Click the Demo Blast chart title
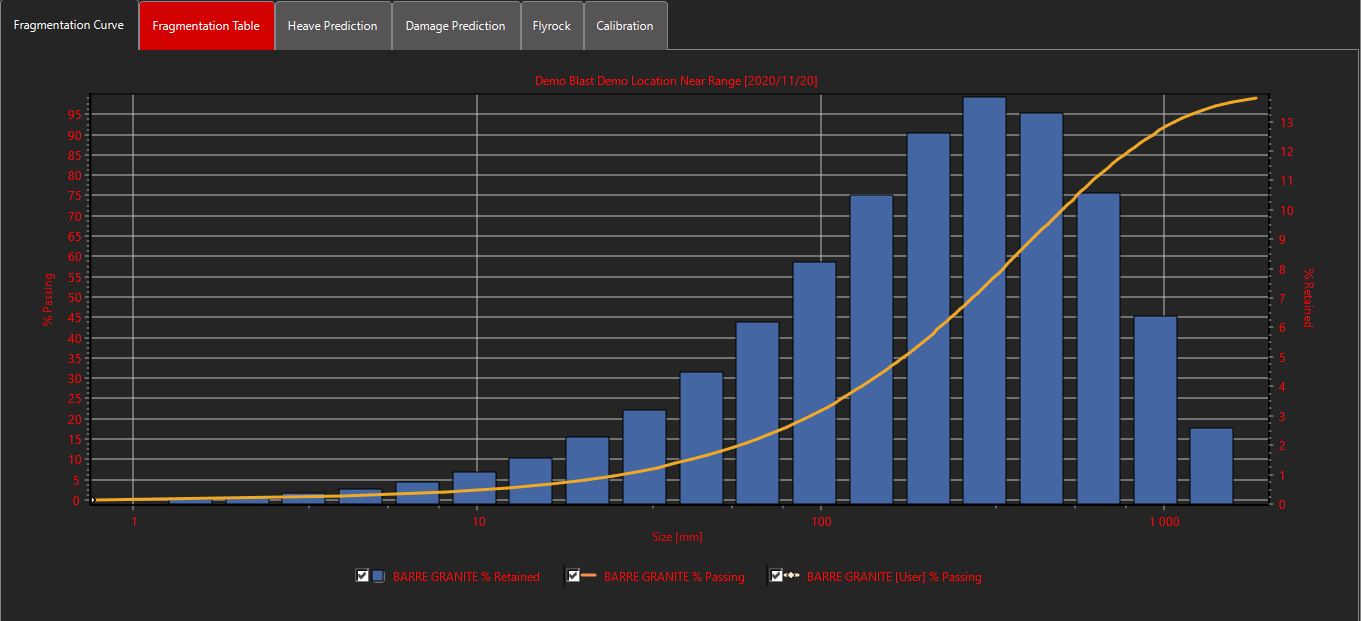Viewport: 1361px width, 621px height. pyautogui.click(x=677, y=80)
